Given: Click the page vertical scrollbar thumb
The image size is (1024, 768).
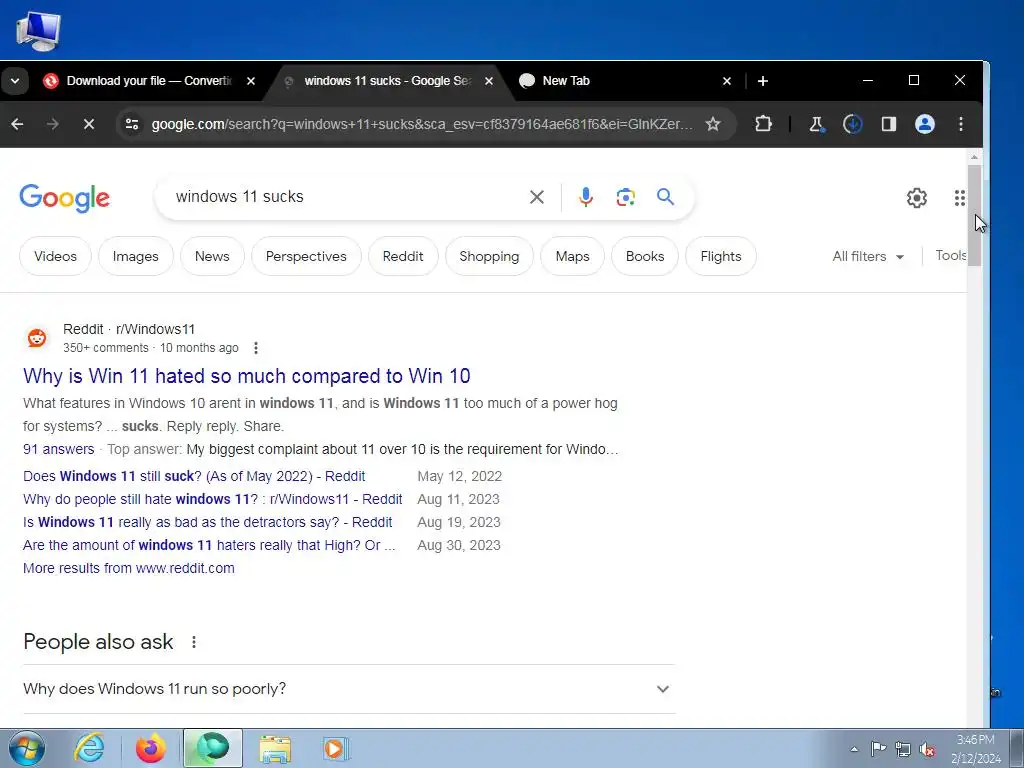Looking at the screenshot, I should click(974, 216).
